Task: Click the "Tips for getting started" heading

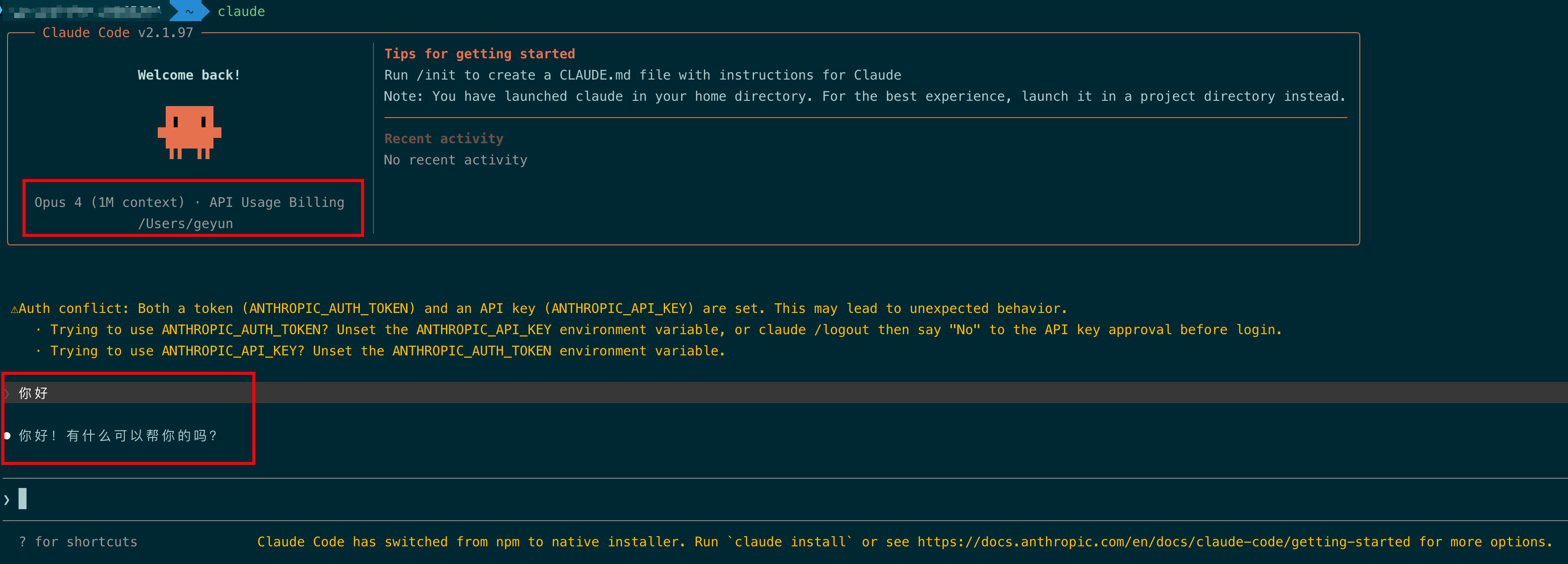Action: click(480, 53)
